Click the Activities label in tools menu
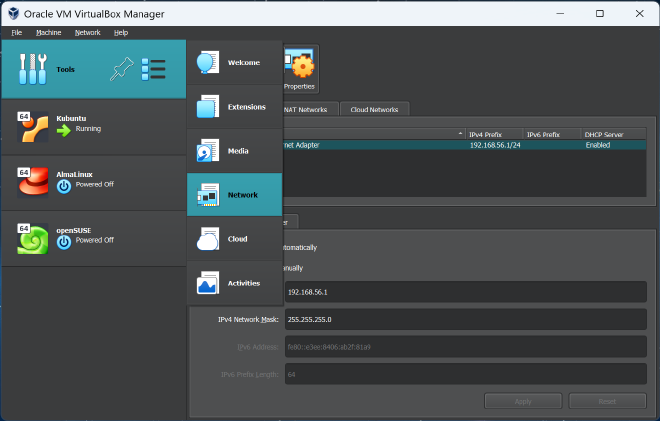 (x=244, y=283)
